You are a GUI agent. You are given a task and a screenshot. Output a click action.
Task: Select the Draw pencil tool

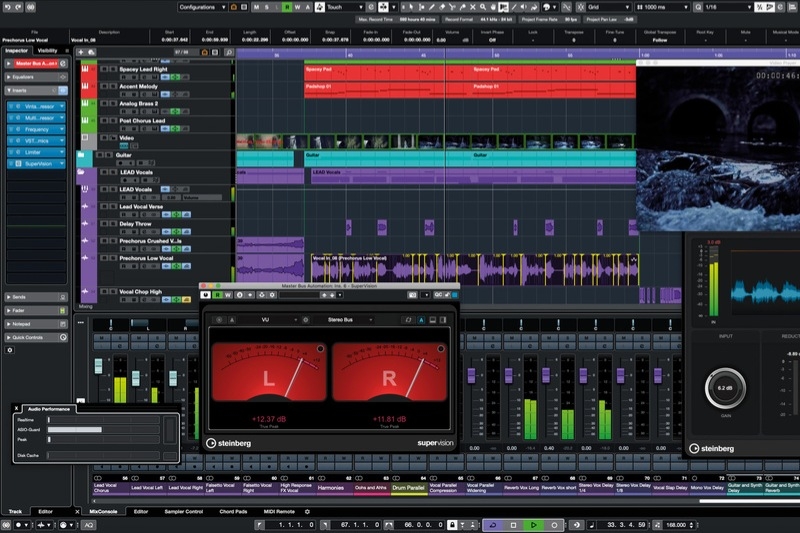click(432, 7)
